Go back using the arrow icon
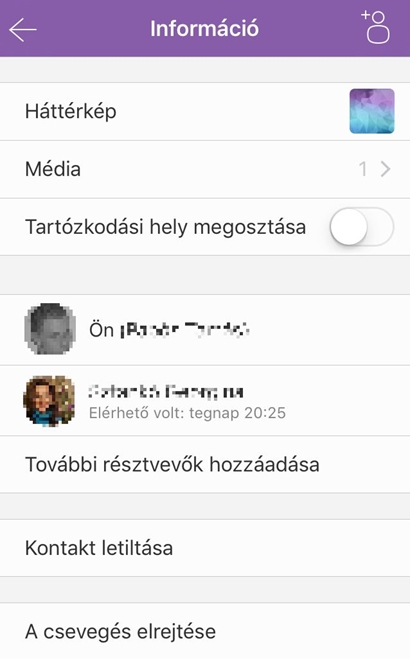The image size is (410, 659). pos(23,29)
